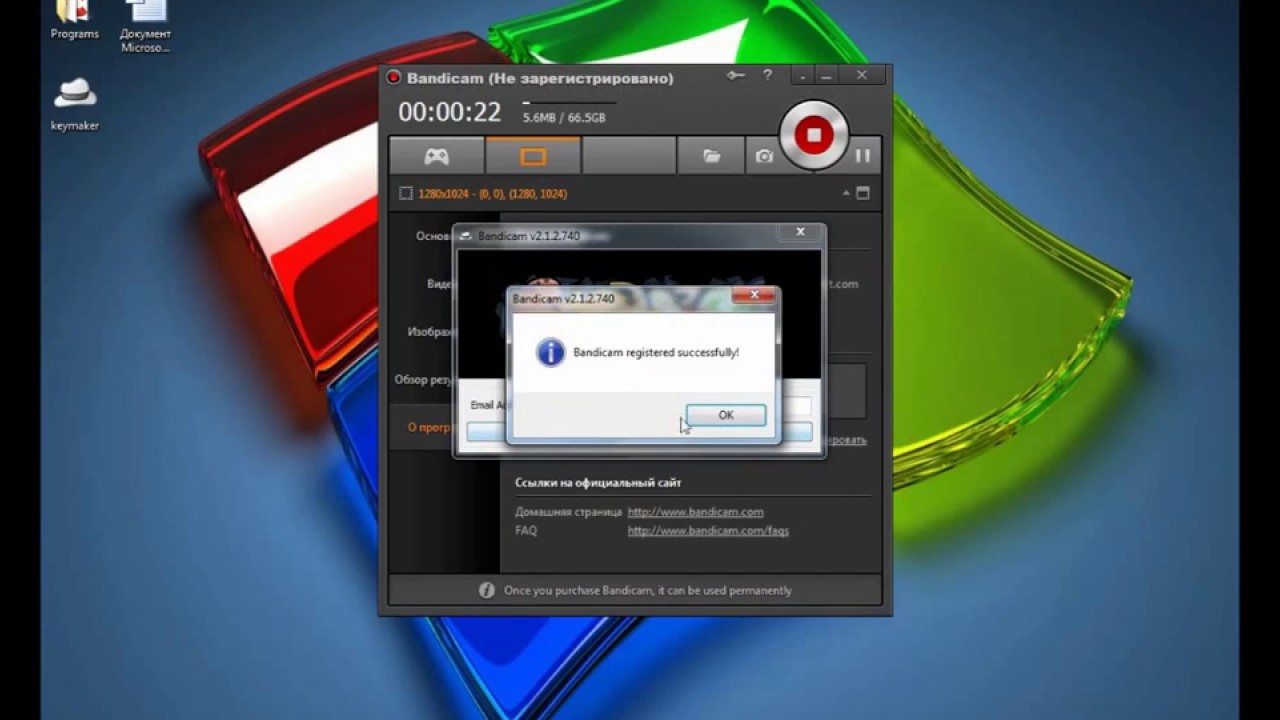Launch the keymaker desktop shortcut

(75, 103)
